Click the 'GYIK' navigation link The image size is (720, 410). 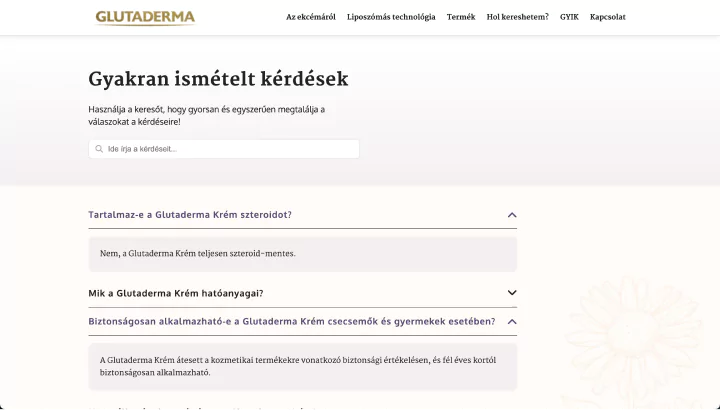tap(569, 17)
